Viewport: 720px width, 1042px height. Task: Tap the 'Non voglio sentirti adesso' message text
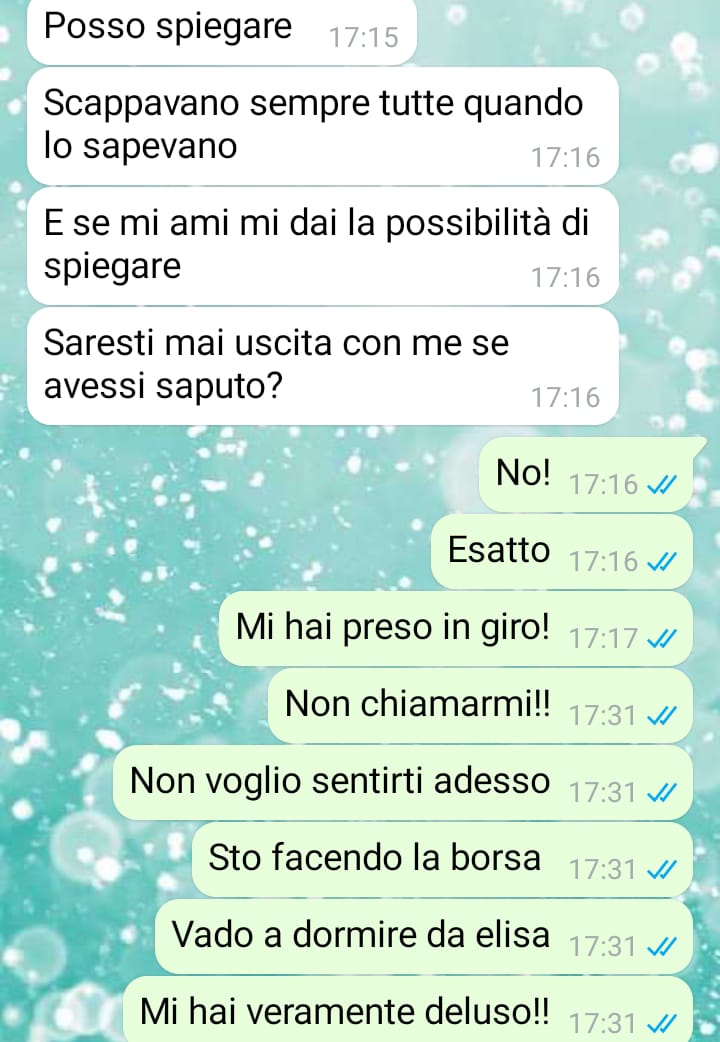(x=340, y=781)
